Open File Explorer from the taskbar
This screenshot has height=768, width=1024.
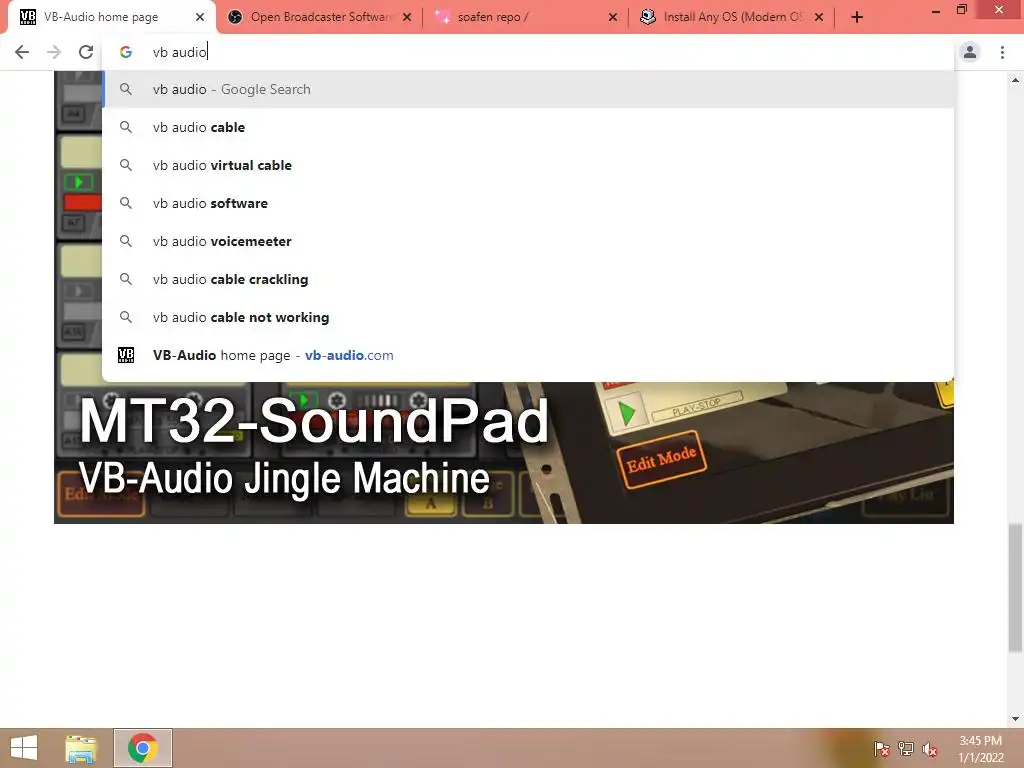[x=81, y=748]
